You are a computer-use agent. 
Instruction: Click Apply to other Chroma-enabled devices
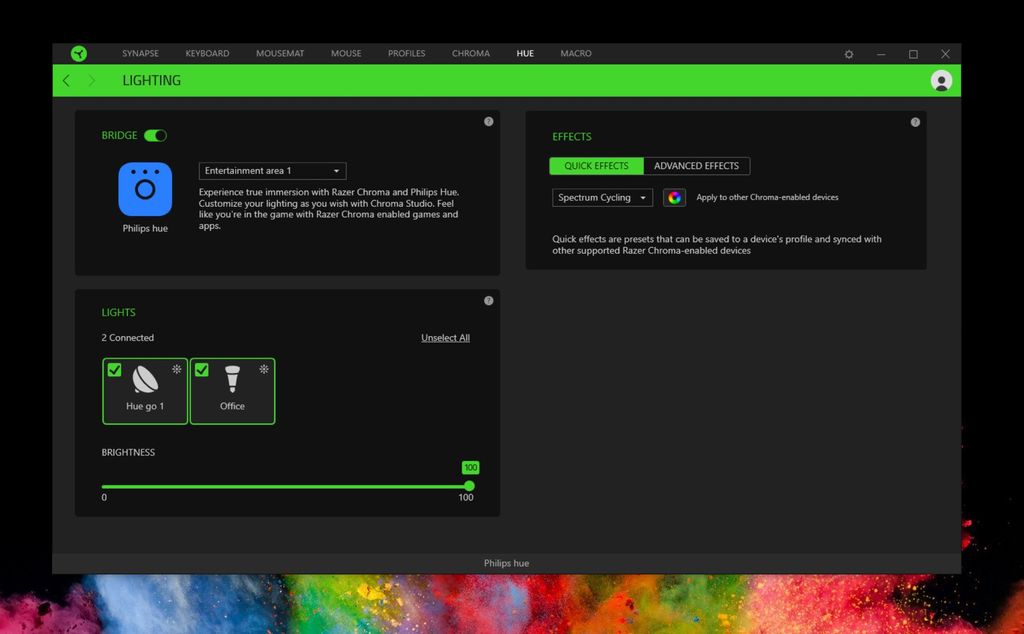pyautogui.click(x=767, y=197)
